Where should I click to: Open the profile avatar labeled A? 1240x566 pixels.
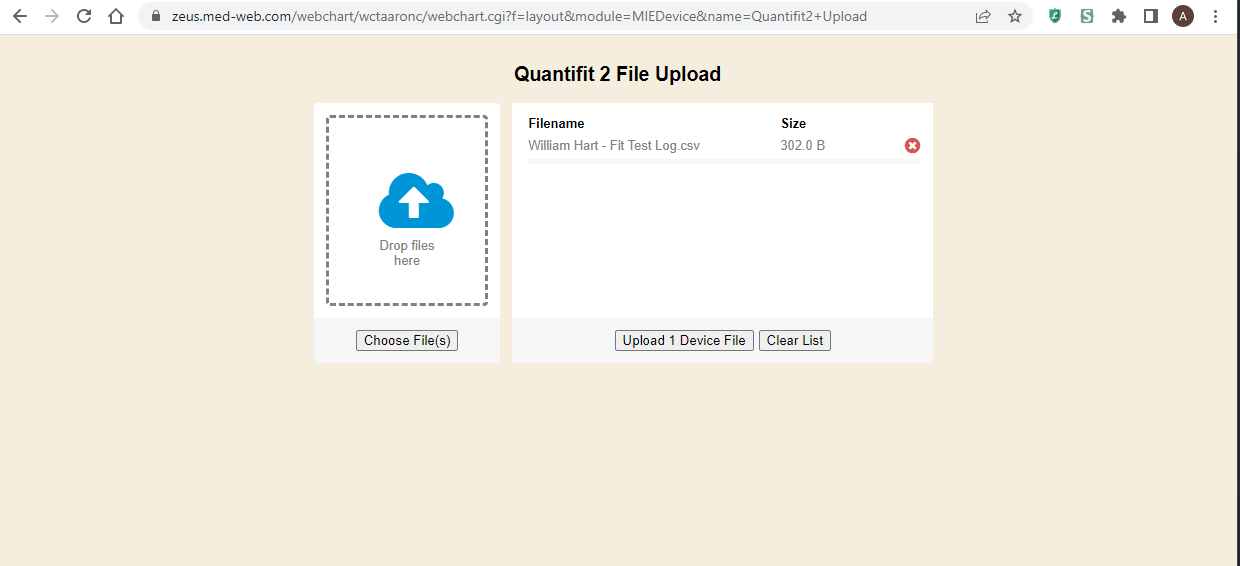click(1183, 16)
